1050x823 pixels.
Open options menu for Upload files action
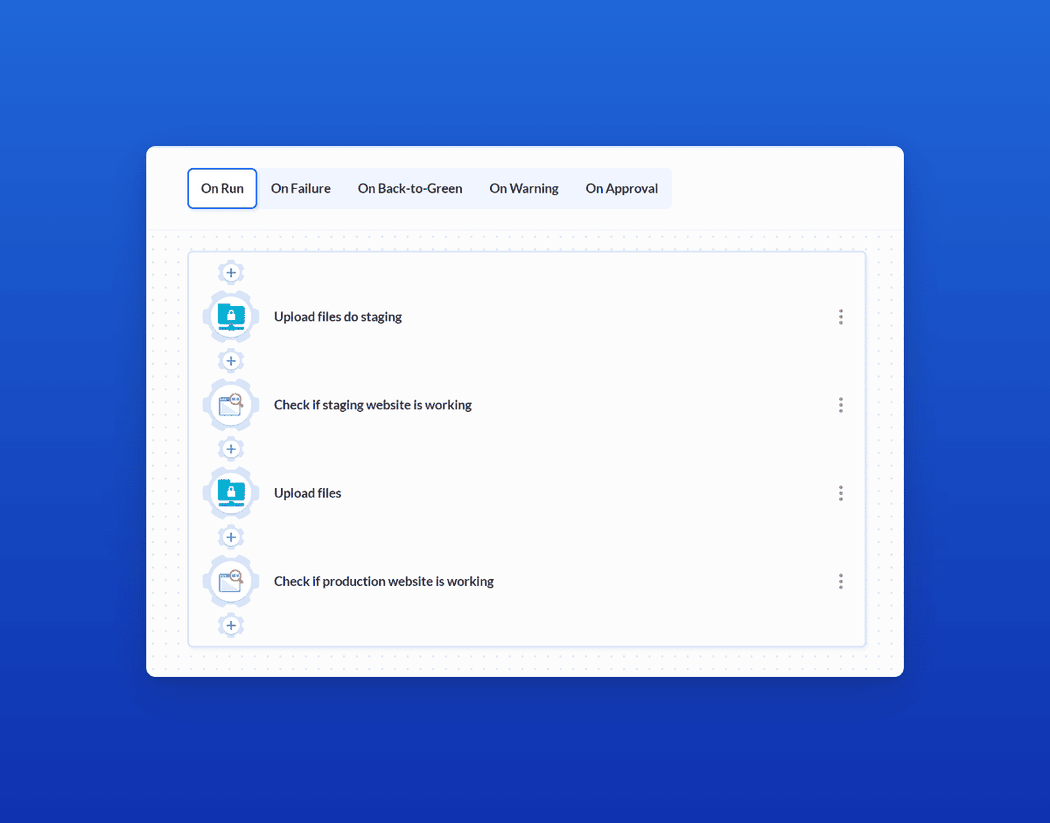coord(840,494)
